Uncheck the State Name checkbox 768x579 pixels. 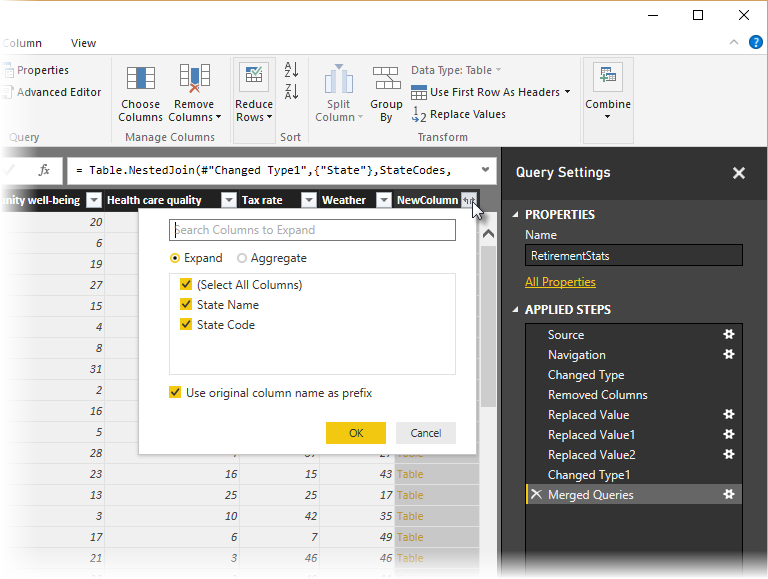tap(186, 304)
